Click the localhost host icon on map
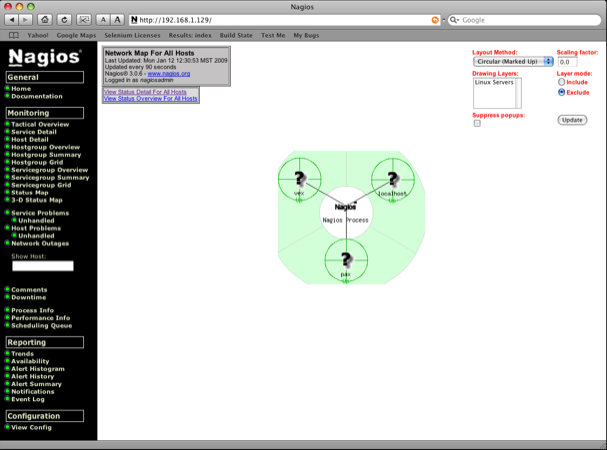Screen dimensions: 607x450 pos(393,179)
